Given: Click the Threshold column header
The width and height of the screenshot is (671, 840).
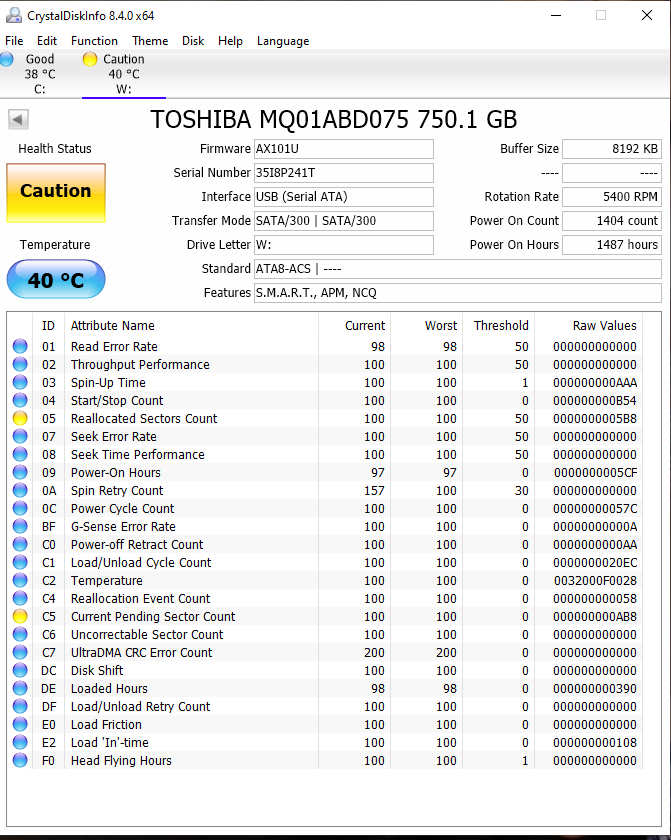Looking at the screenshot, I should click(499, 325).
